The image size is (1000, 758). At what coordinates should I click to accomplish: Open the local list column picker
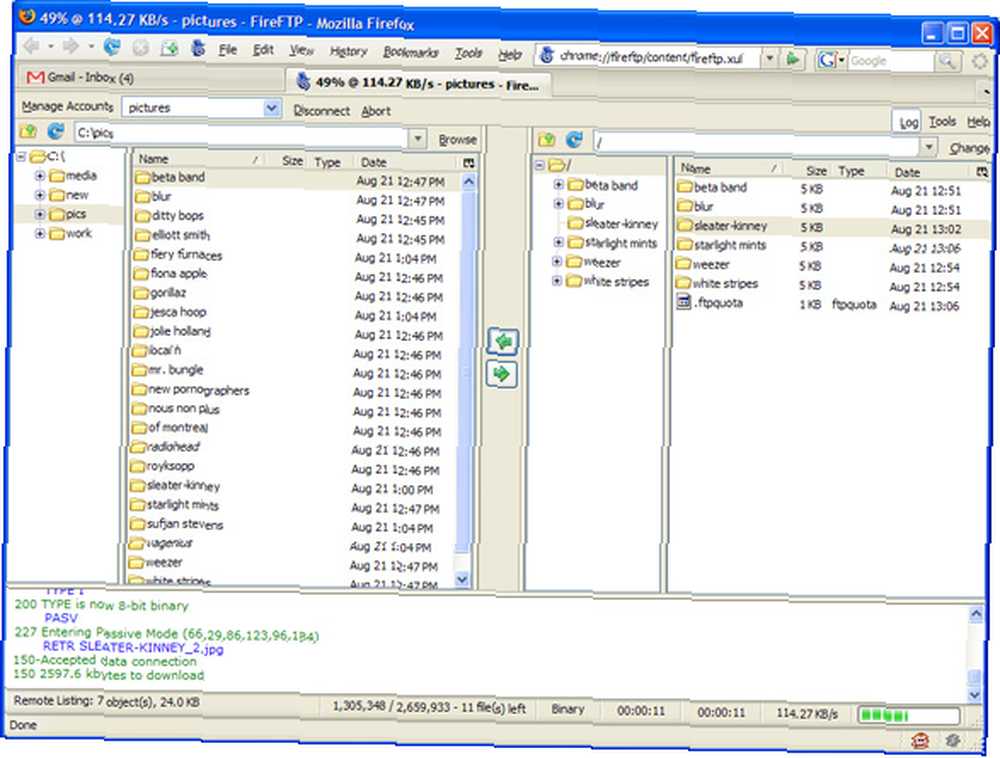(x=469, y=163)
